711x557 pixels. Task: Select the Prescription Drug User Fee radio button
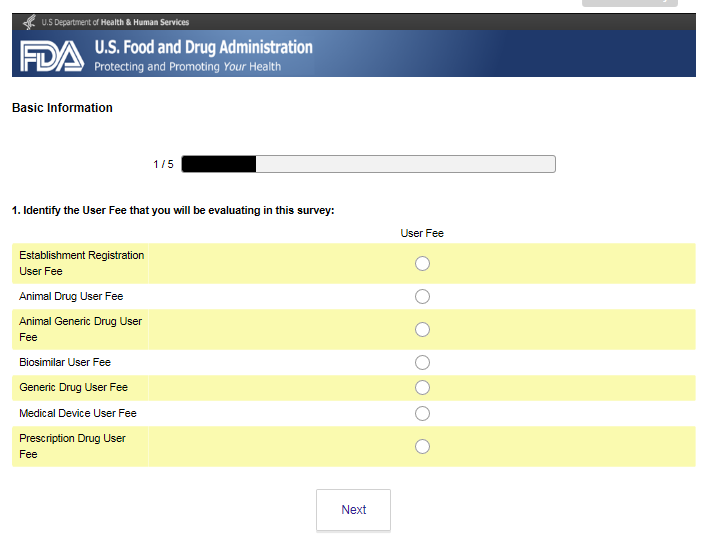pyautogui.click(x=422, y=446)
